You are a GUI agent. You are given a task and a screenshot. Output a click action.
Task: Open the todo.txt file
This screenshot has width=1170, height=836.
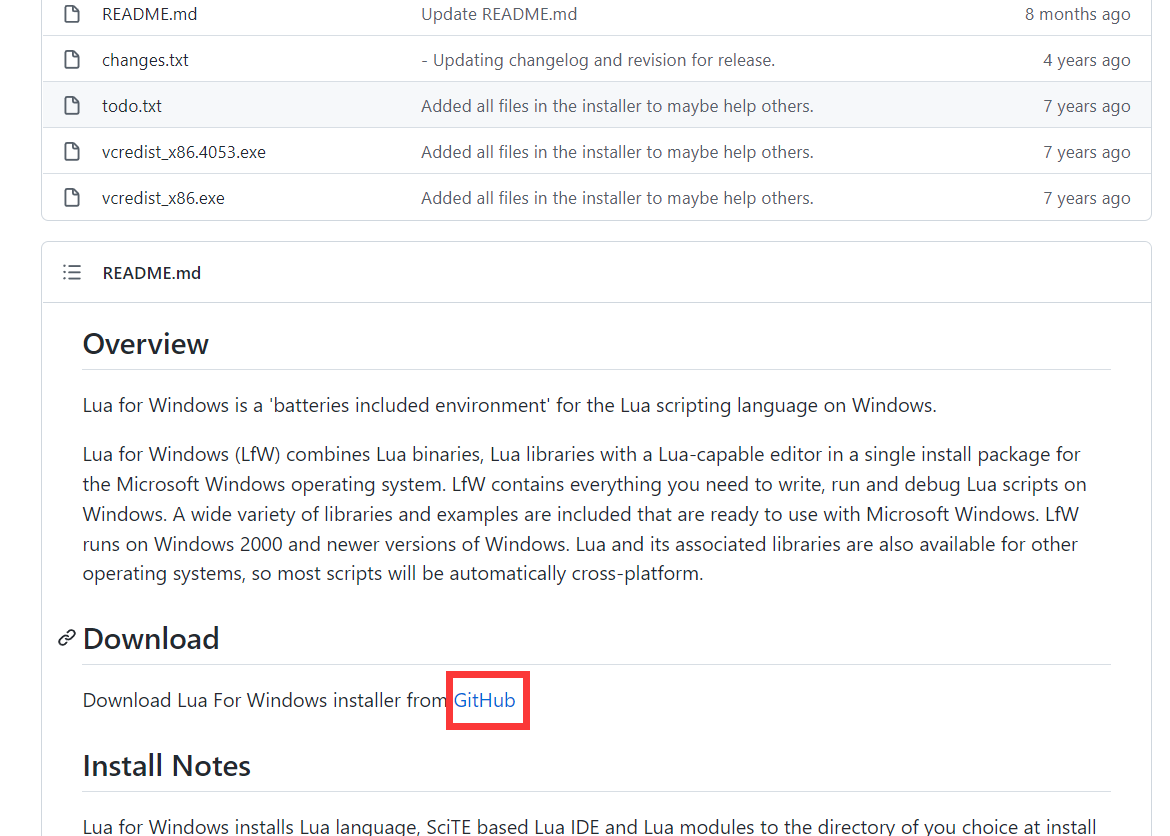coord(132,106)
